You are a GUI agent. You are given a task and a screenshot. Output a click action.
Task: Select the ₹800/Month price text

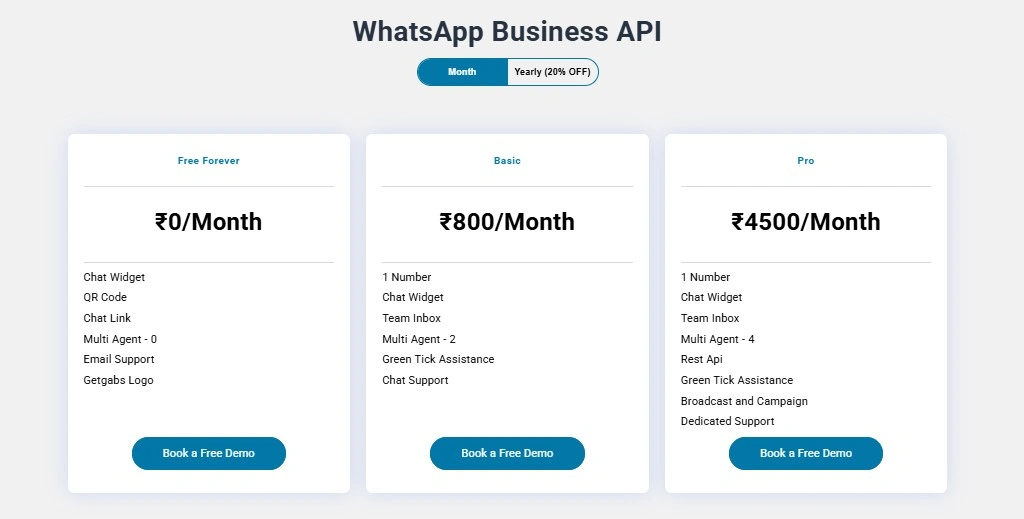click(x=507, y=222)
